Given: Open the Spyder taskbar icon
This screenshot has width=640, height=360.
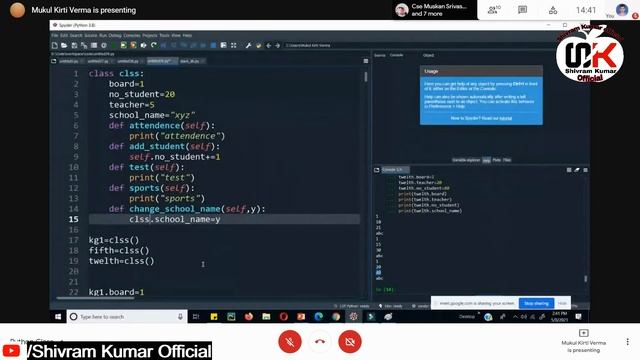Looking at the screenshot, I should pos(353,316).
